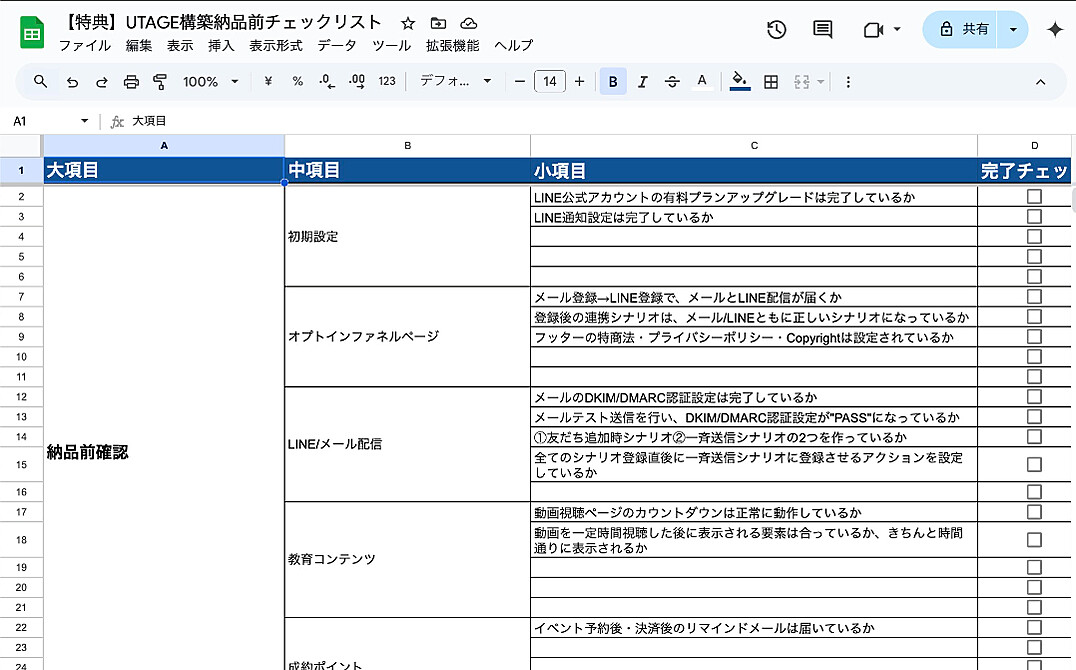This screenshot has height=670, width=1076.
Task: Star this spreadsheet document
Action: click(x=408, y=23)
